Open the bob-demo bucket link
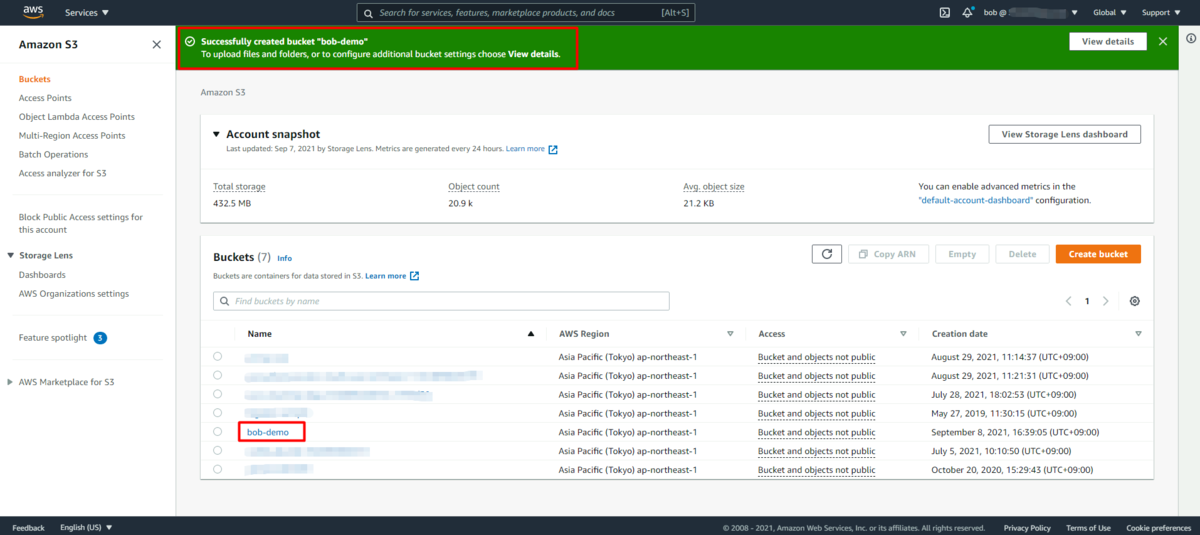The height and width of the screenshot is (535, 1200). tap(268, 432)
